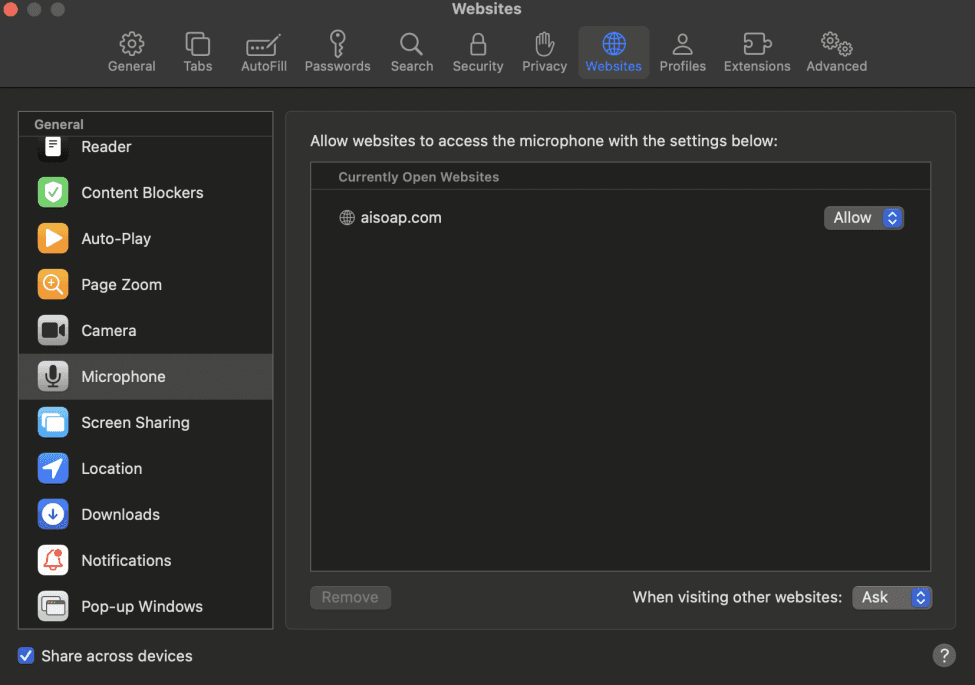Viewport: 975px width, 685px height.
Task: Click the Pop-up Windows icon
Action: [53, 607]
